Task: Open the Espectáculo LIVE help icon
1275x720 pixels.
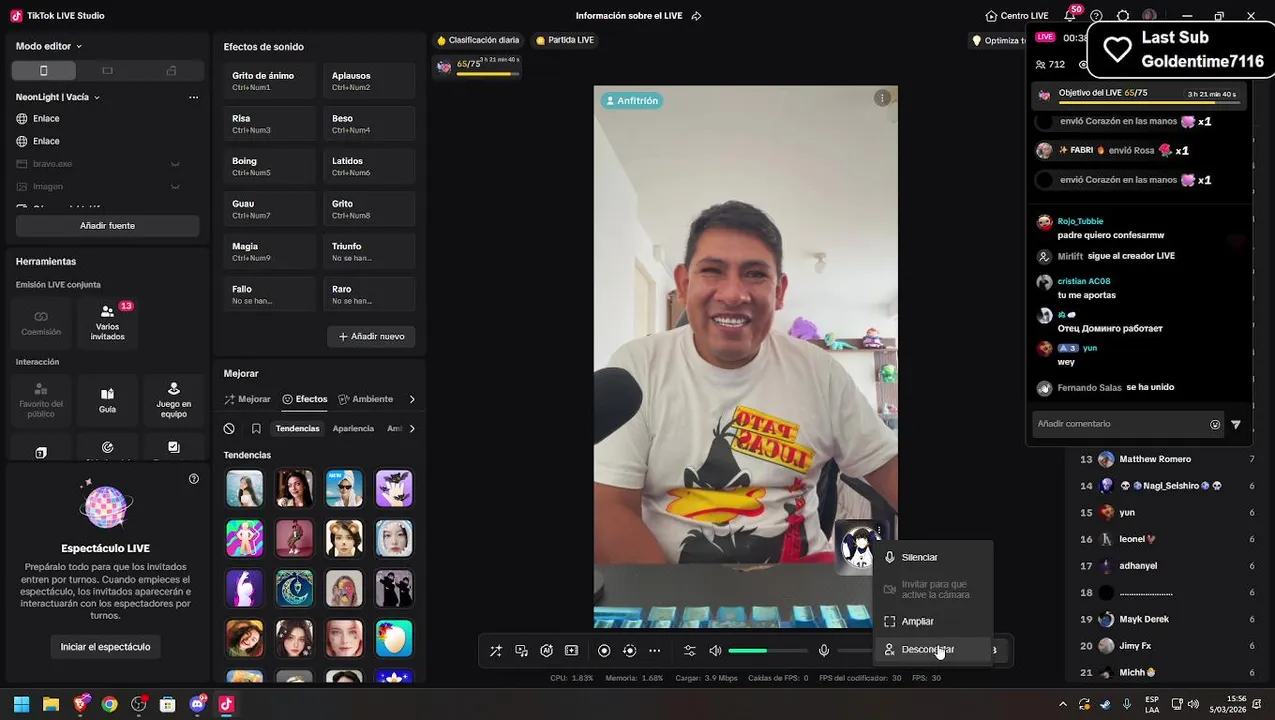Action: (194, 479)
